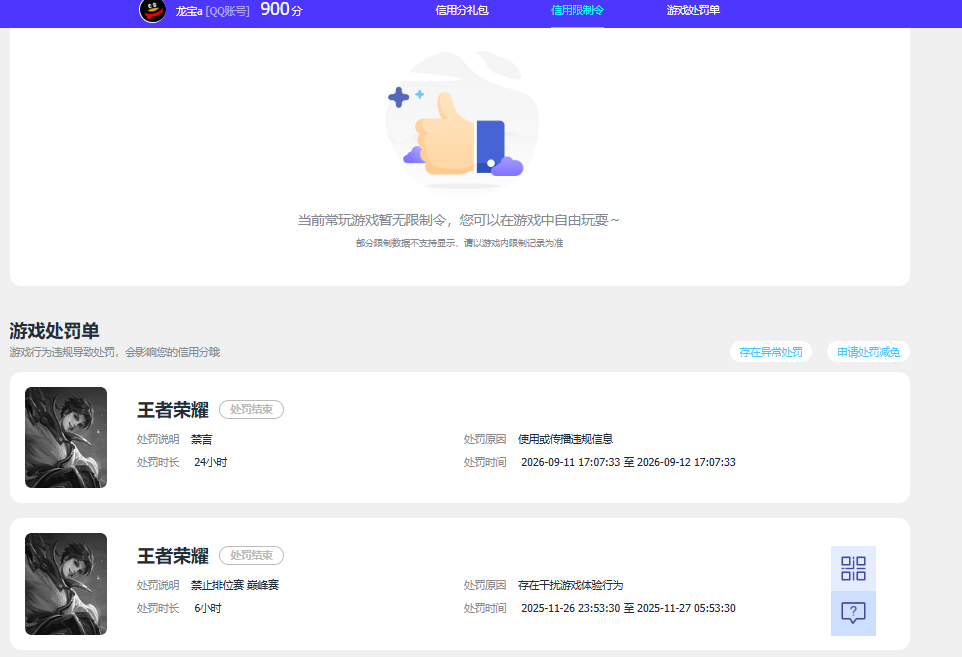Open the 信用分礼包 tab
This screenshot has height=657, width=962.
coord(462,10)
